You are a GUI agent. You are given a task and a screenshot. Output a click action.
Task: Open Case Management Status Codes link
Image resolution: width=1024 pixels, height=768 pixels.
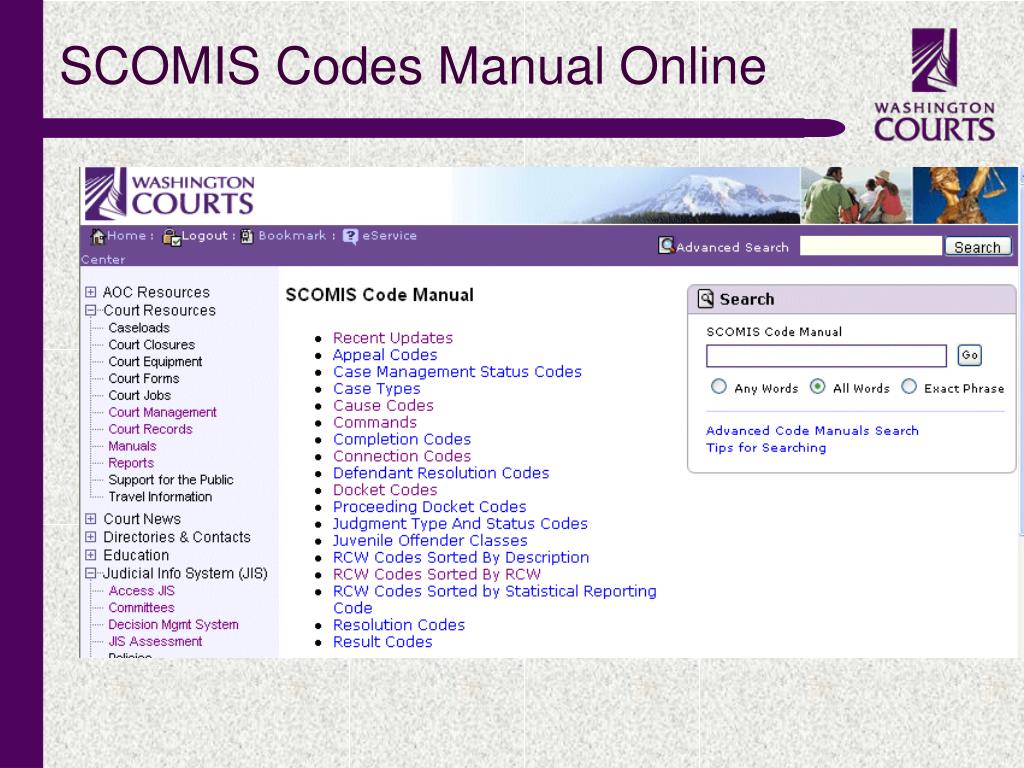(x=457, y=372)
